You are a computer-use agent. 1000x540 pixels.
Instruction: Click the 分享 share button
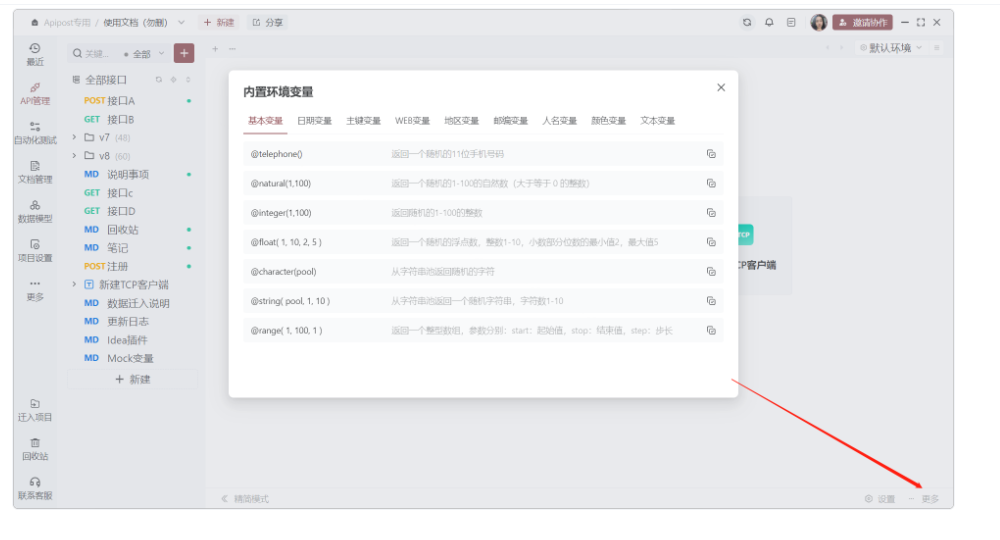pos(268,22)
